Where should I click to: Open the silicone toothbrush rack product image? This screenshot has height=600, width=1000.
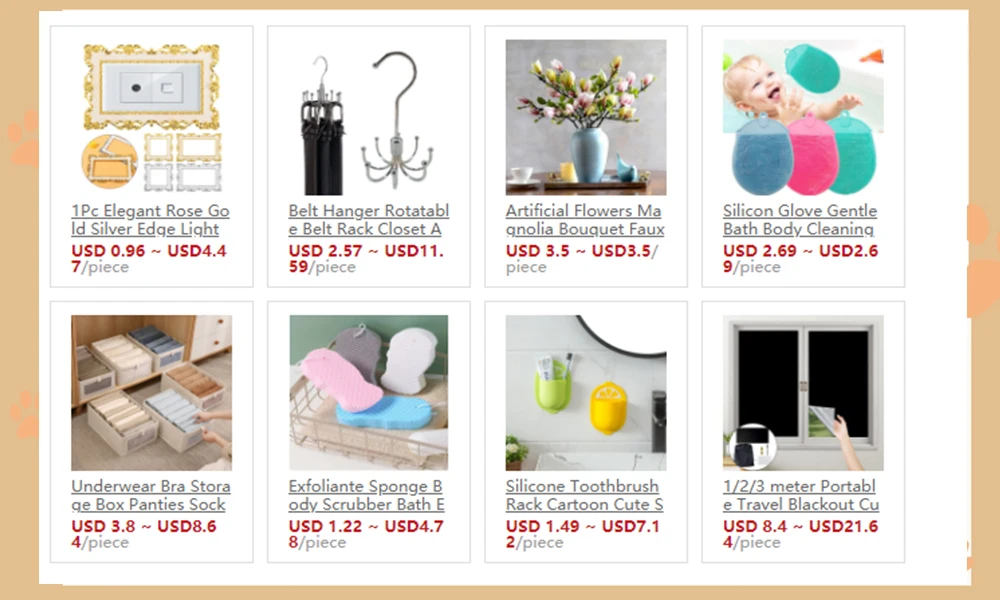coord(586,393)
